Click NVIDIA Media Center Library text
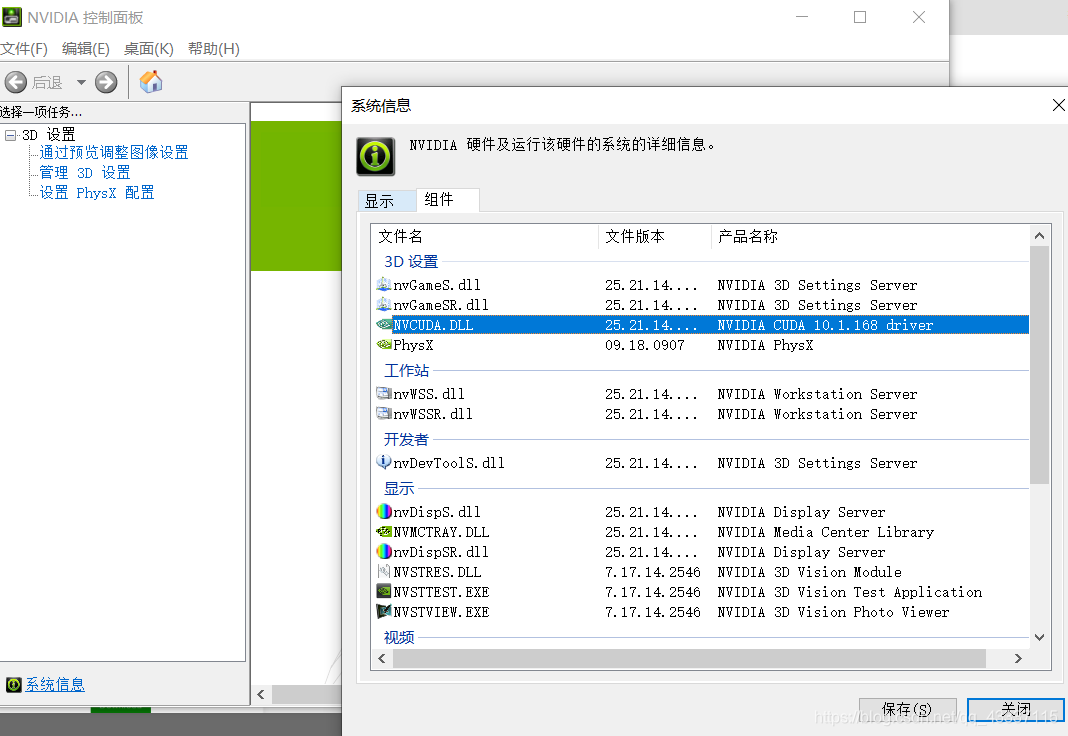Viewport: 1068px width, 736px height. point(826,532)
